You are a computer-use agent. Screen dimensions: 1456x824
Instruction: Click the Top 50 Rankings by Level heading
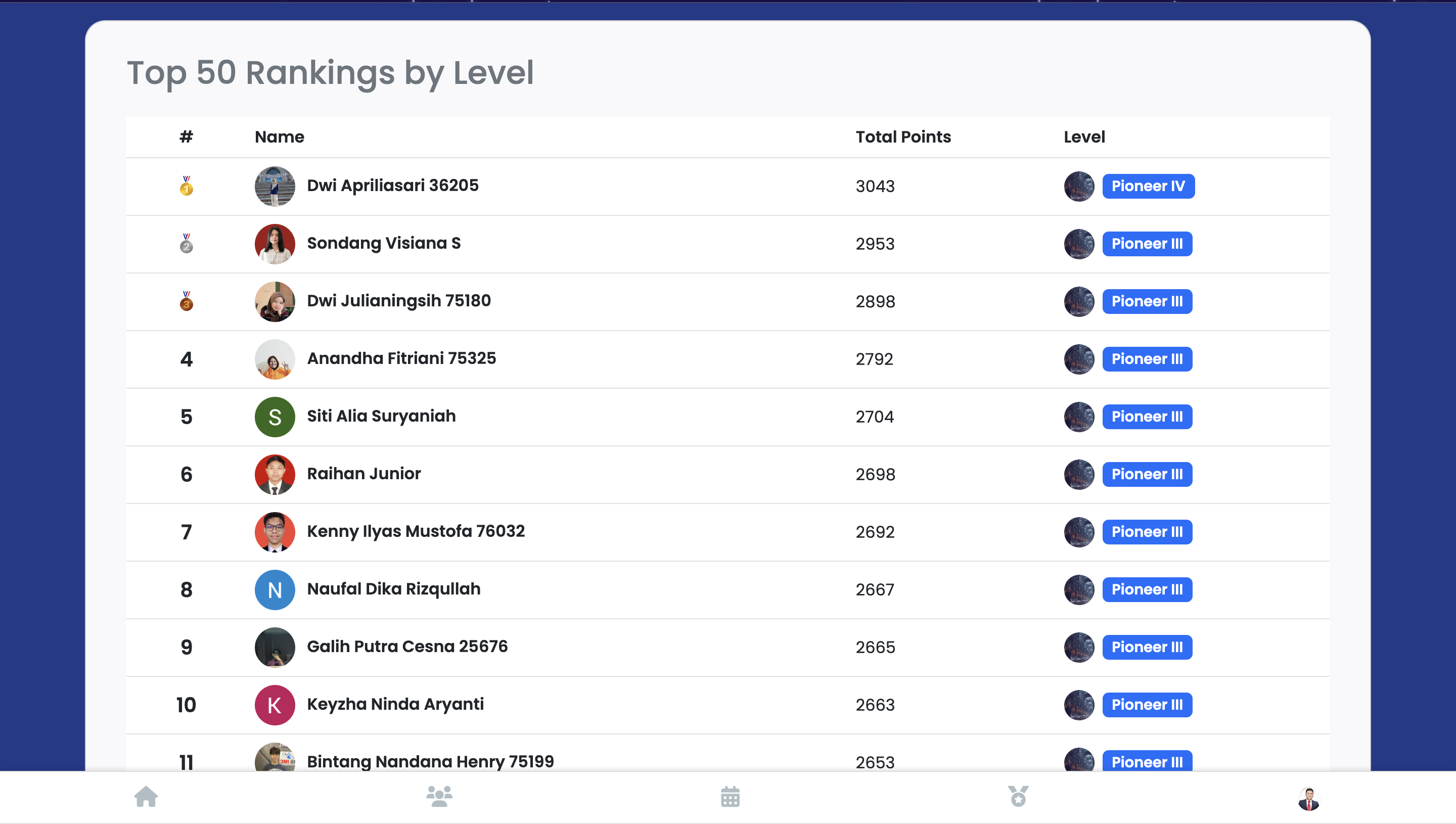point(331,74)
